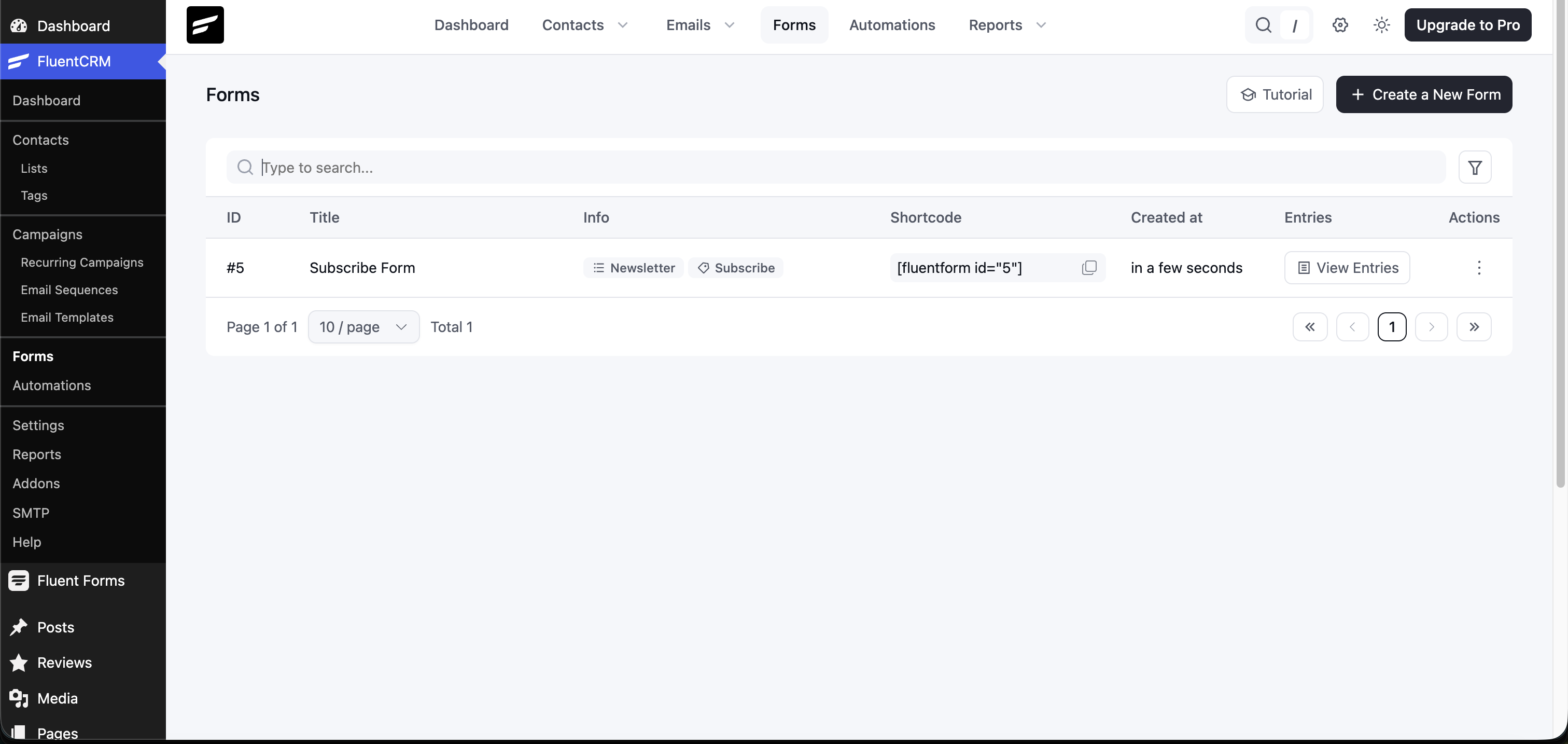Expand the Contacts dropdown in top nav
The height and width of the screenshot is (744, 1568).
[623, 25]
